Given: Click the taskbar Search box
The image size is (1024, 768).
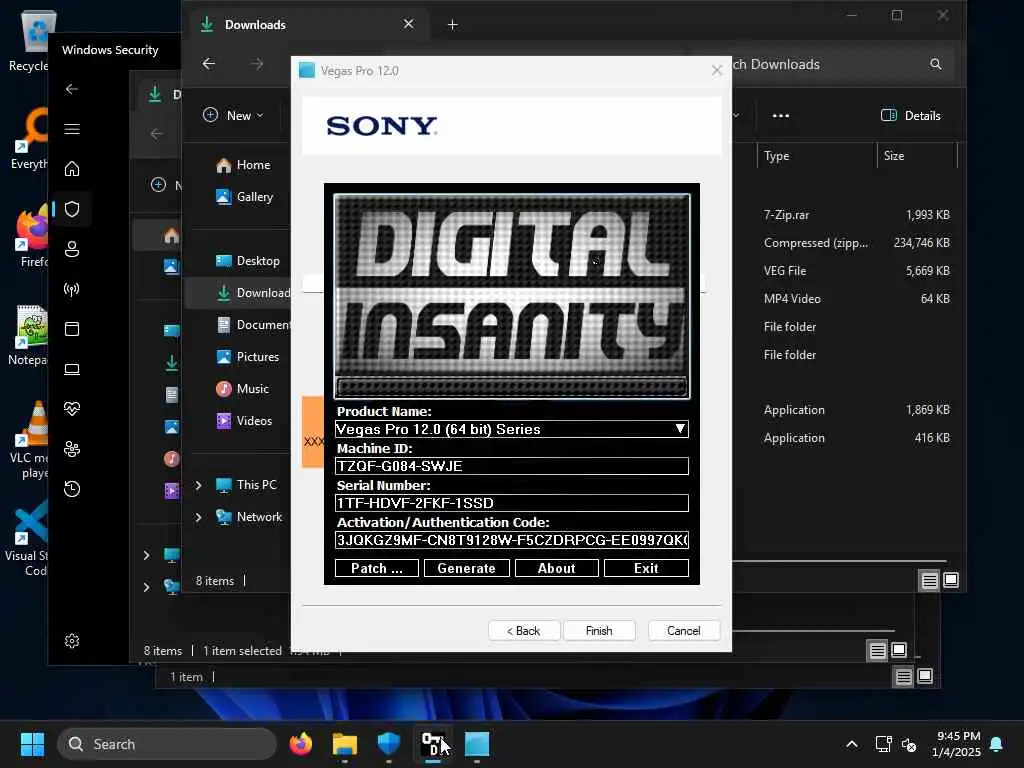Looking at the screenshot, I should click(x=167, y=744).
